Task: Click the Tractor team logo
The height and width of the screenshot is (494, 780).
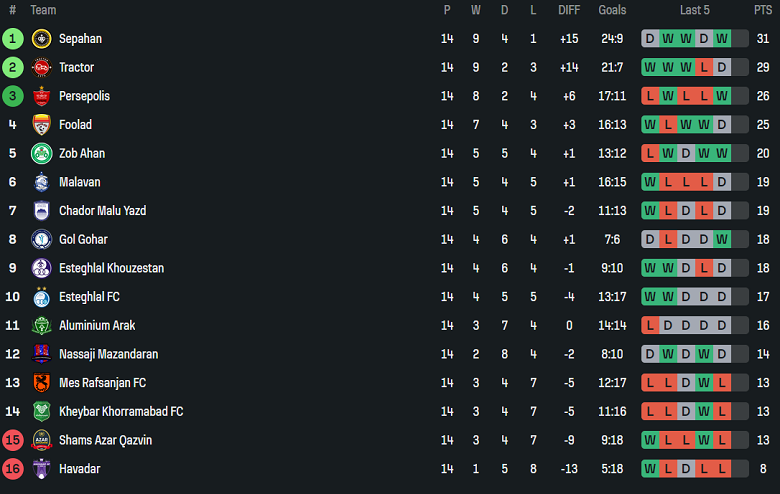Action: point(41,67)
